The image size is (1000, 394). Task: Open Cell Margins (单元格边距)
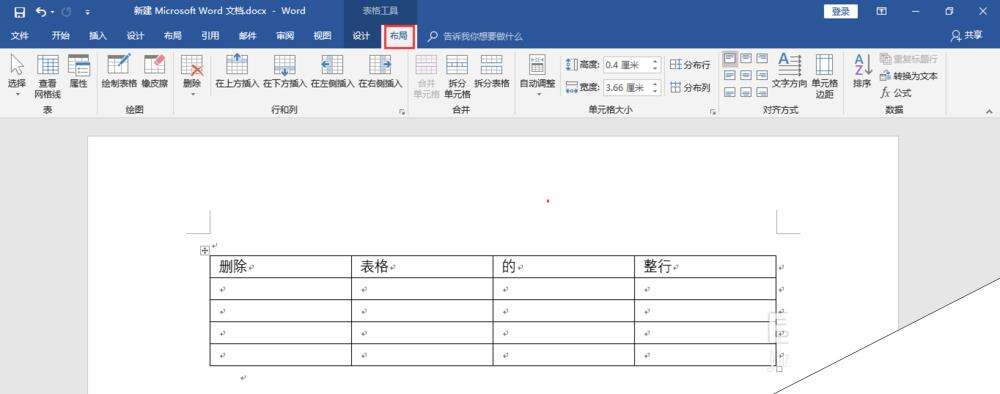[x=824, y=77]
